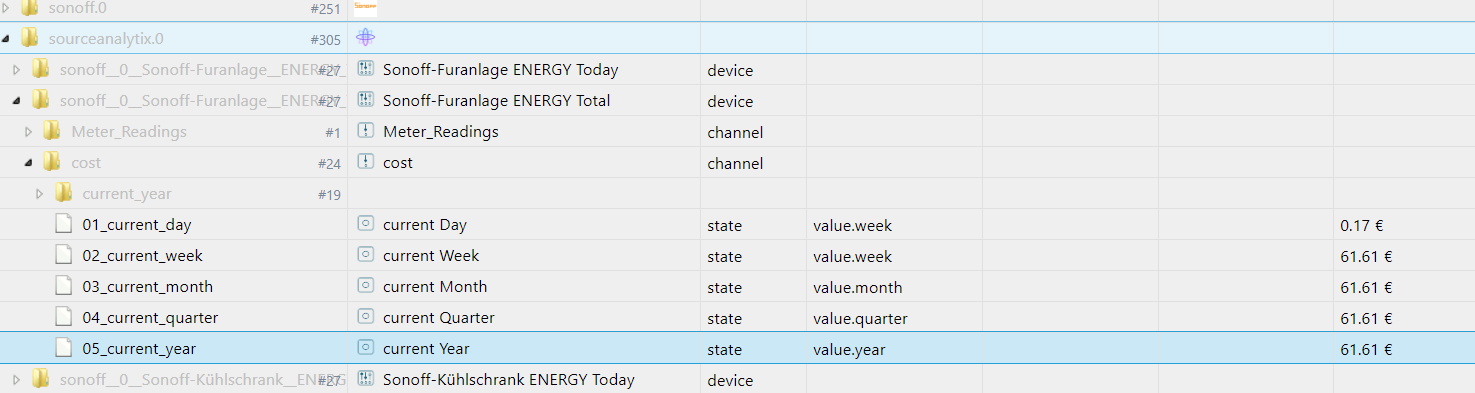Image resolution: width=1475 pixels, height=393 pixels.
Task: Click state icon beside current Week
Action: tap(365, 255)
